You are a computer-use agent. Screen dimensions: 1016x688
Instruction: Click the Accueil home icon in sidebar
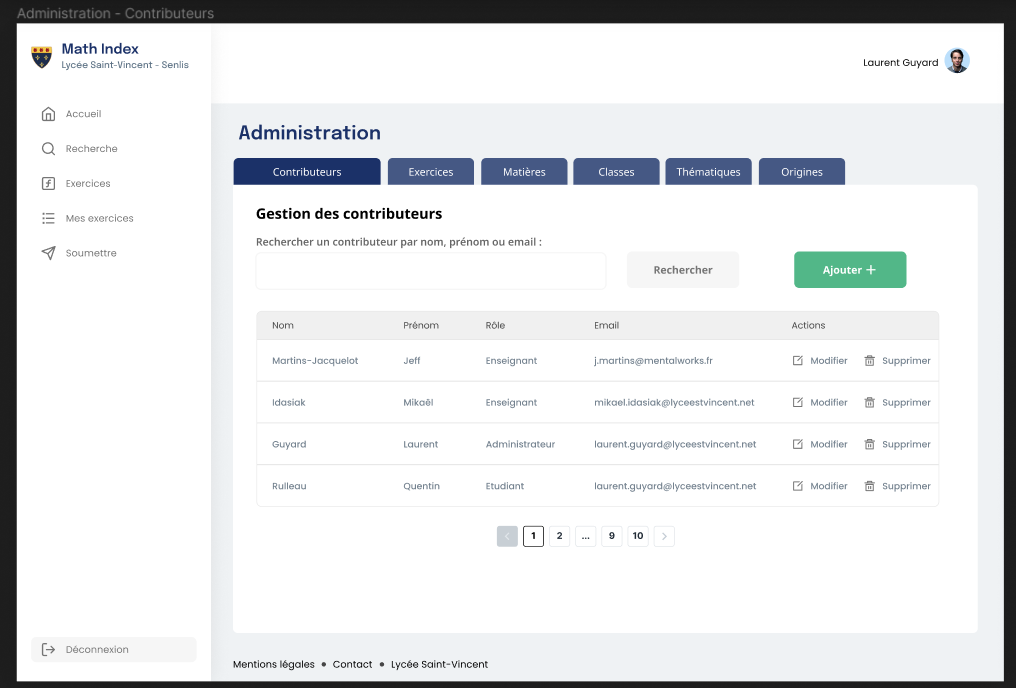[x=48, y=114]
